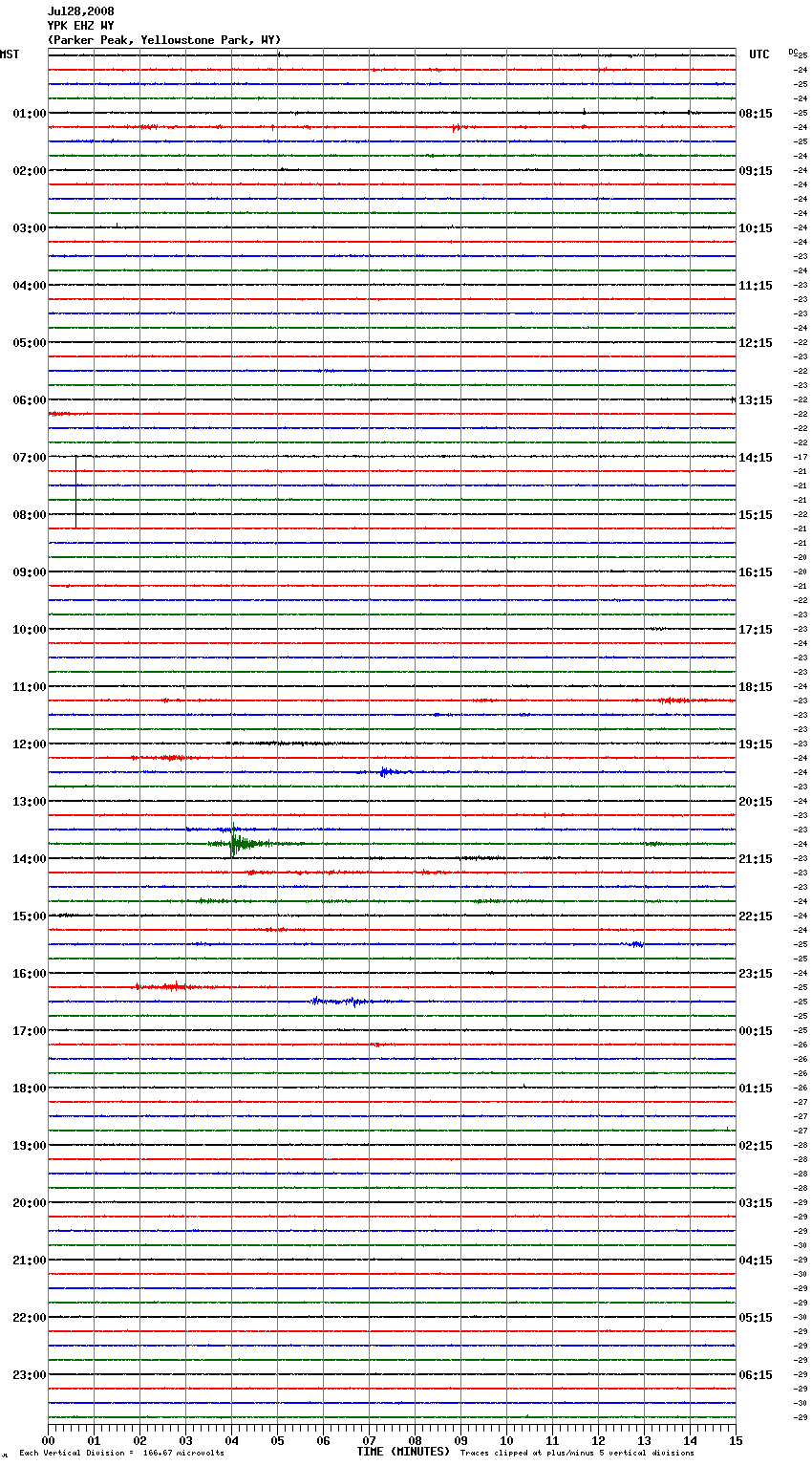Click the 04:15 UTC time label
The width and height of the screenshot is (812, 1466).
tap(756, 1261)
